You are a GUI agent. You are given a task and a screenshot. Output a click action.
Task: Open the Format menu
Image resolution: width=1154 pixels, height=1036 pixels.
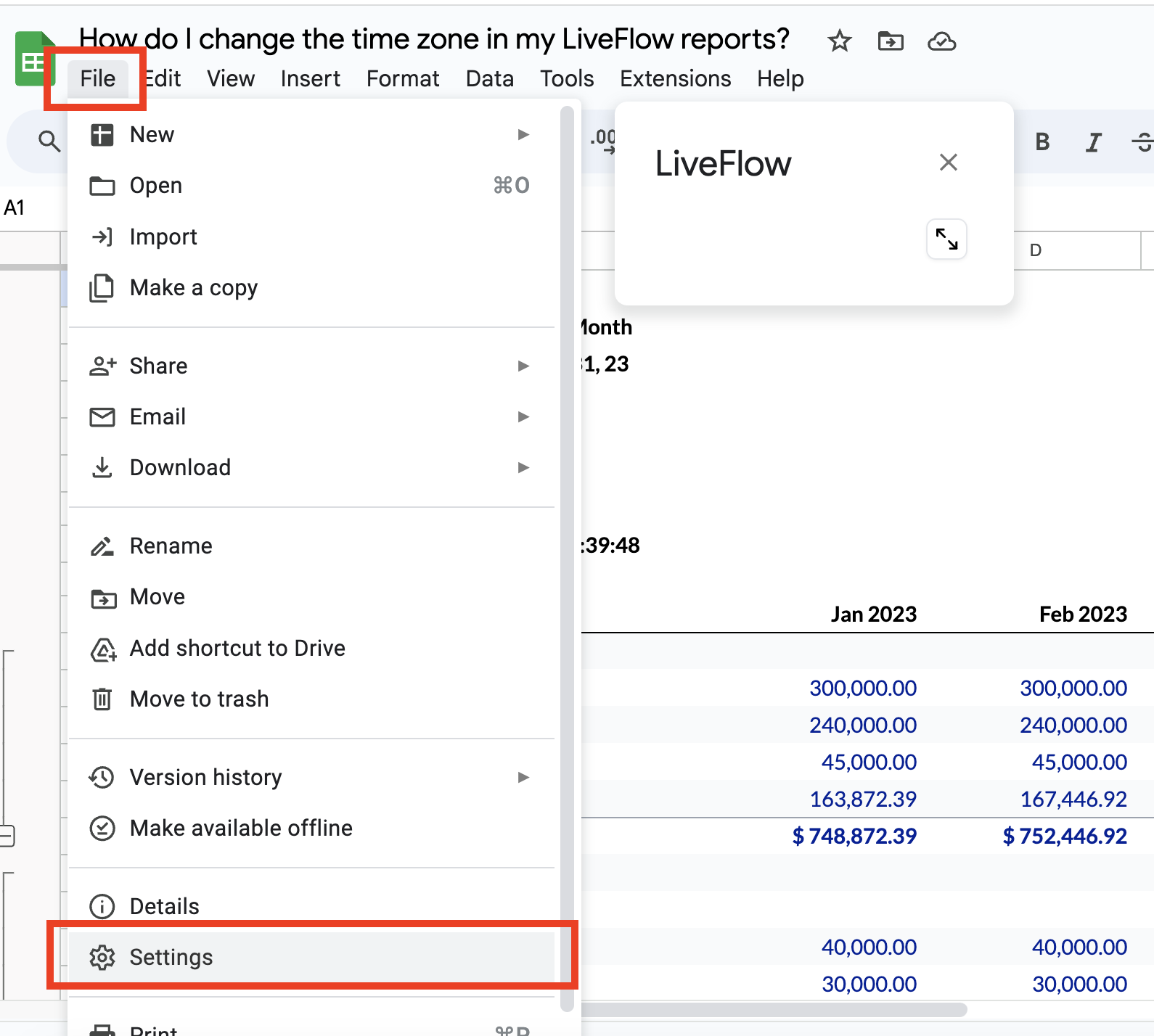pyautogui.click(x=403, y=78)
